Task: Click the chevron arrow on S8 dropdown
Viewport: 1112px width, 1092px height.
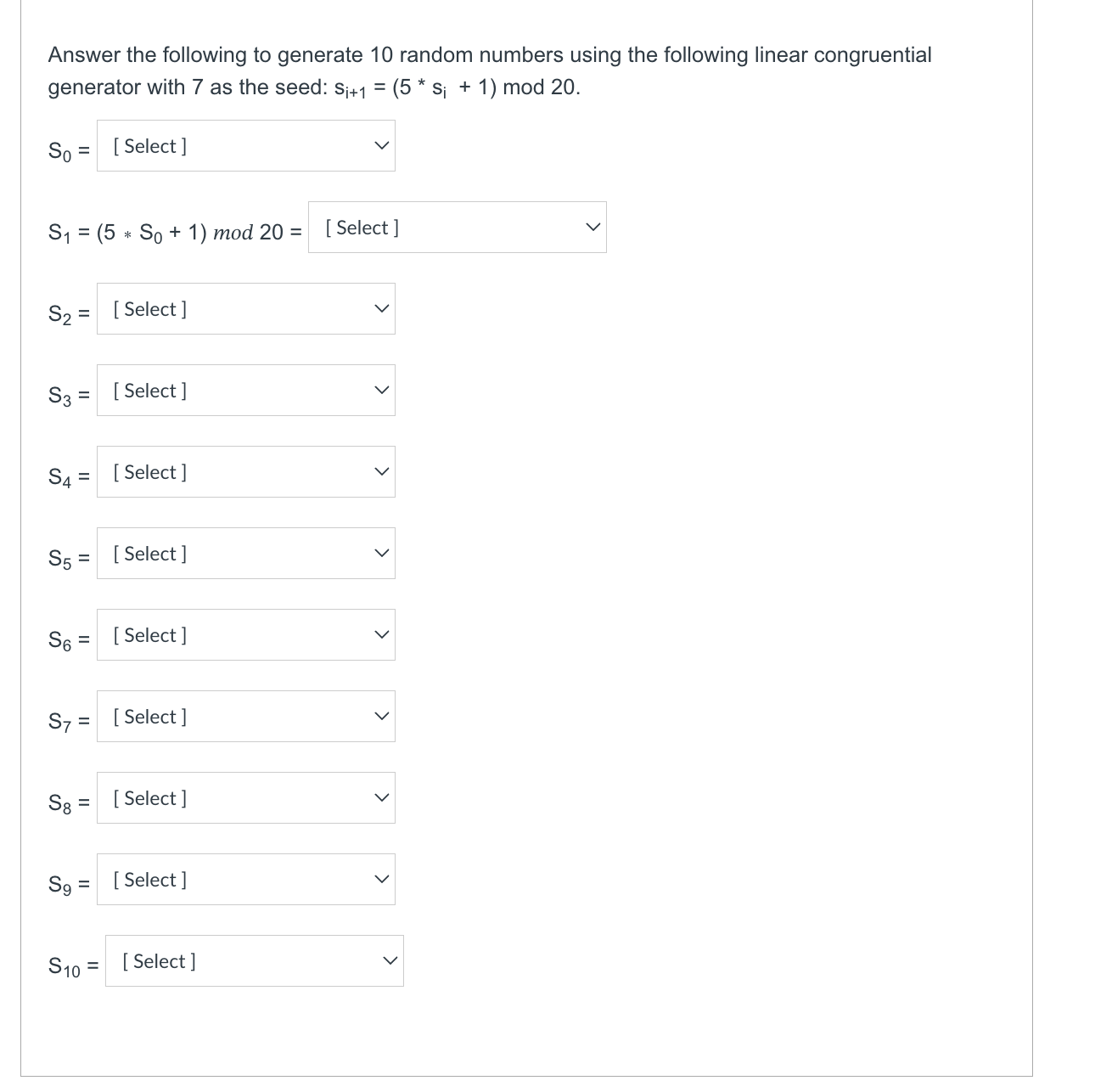Action: [382, 798]
